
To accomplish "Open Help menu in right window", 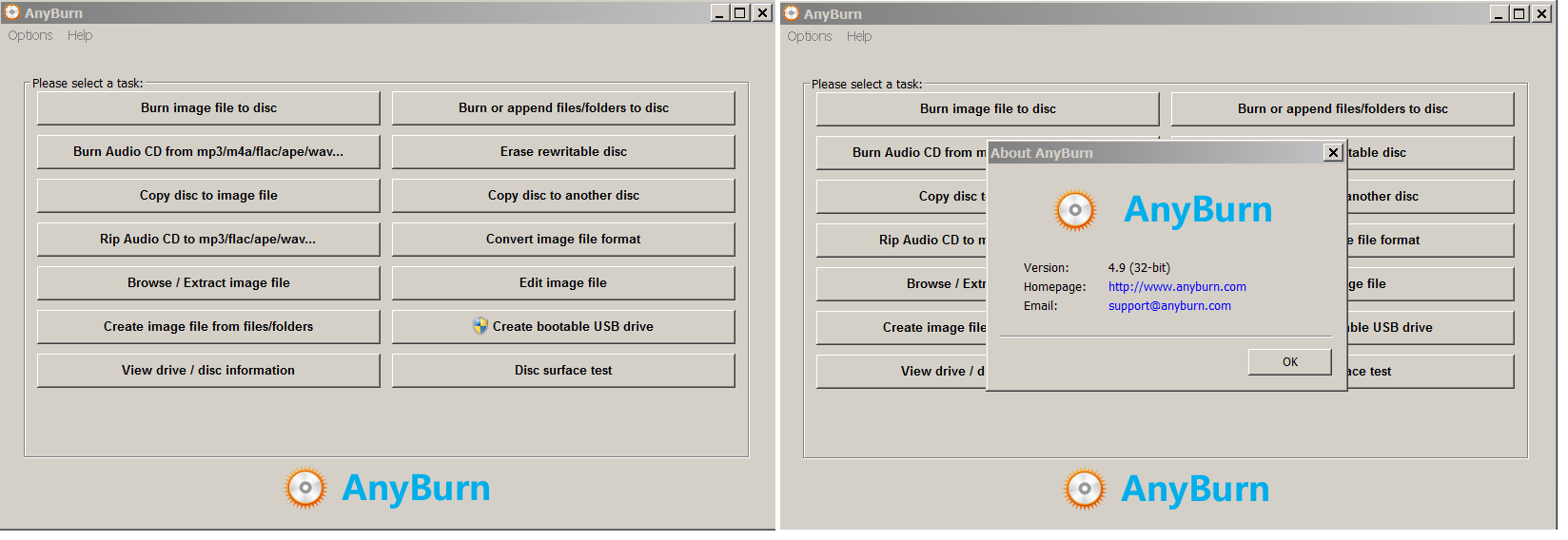I will pos(859,36).
